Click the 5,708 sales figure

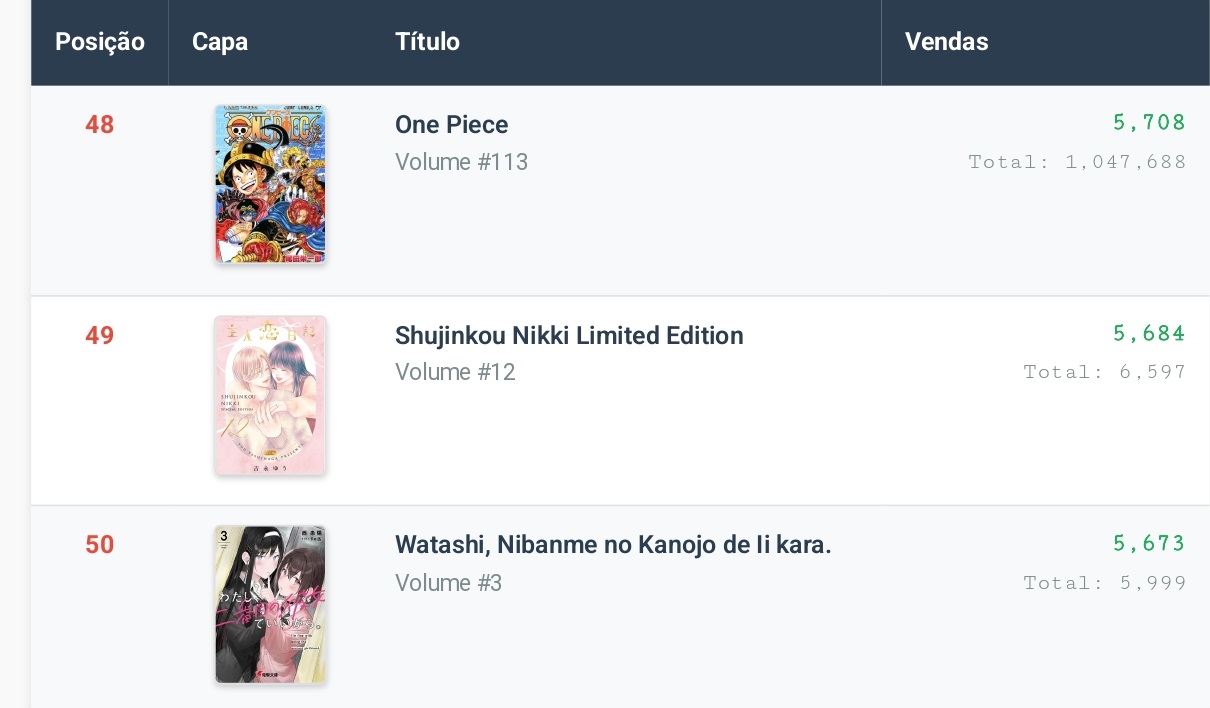(1148, 123)
